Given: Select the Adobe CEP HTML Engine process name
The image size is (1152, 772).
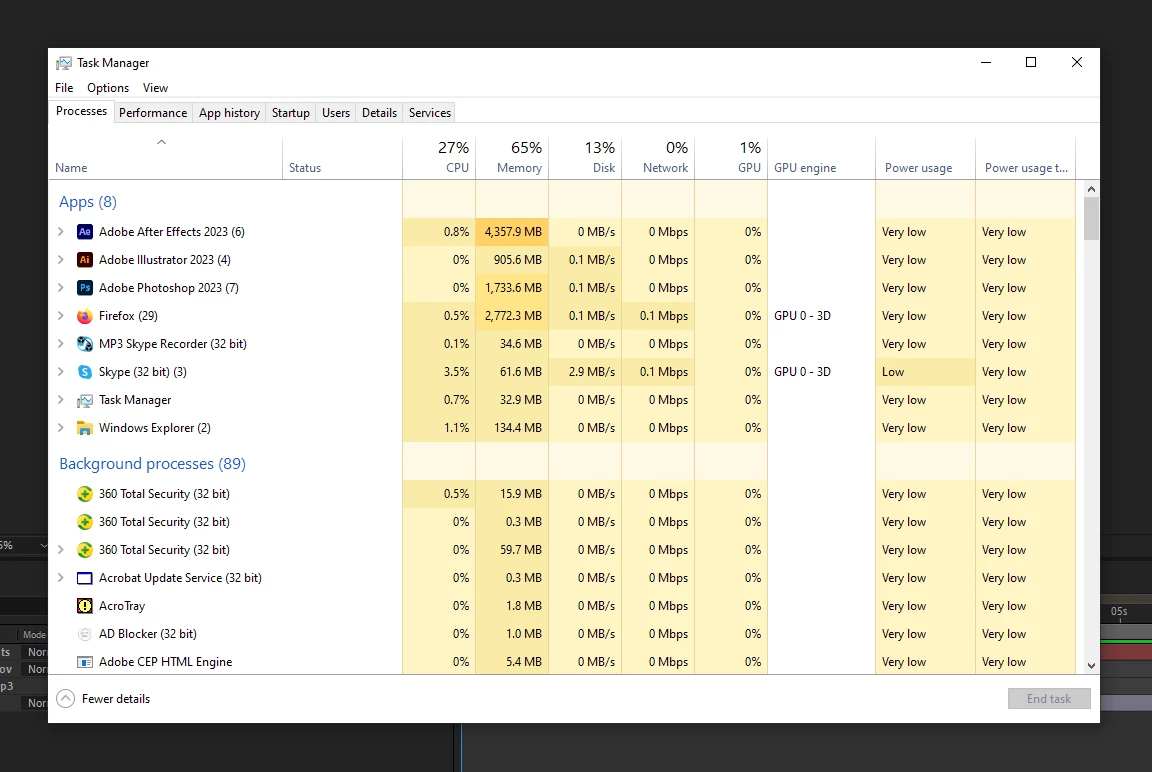Looking at the screenshot, I should (165, 662).
